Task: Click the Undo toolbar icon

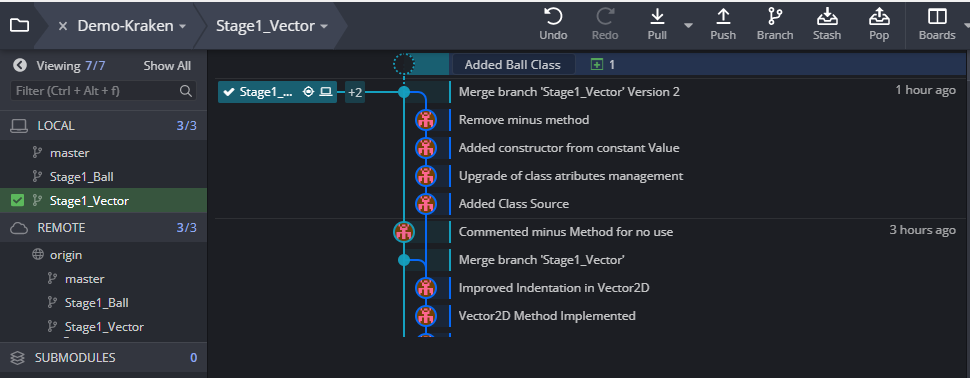Action: click(553, 17)
